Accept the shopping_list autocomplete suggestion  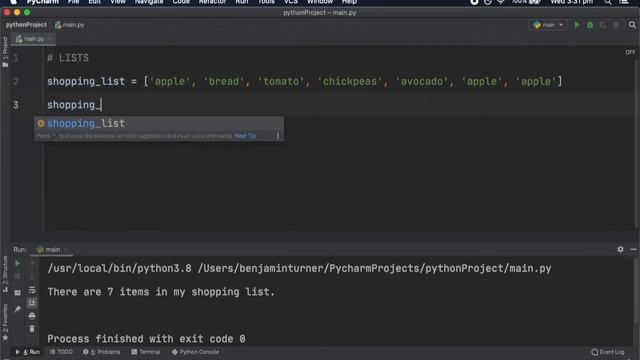pos(159,123)
